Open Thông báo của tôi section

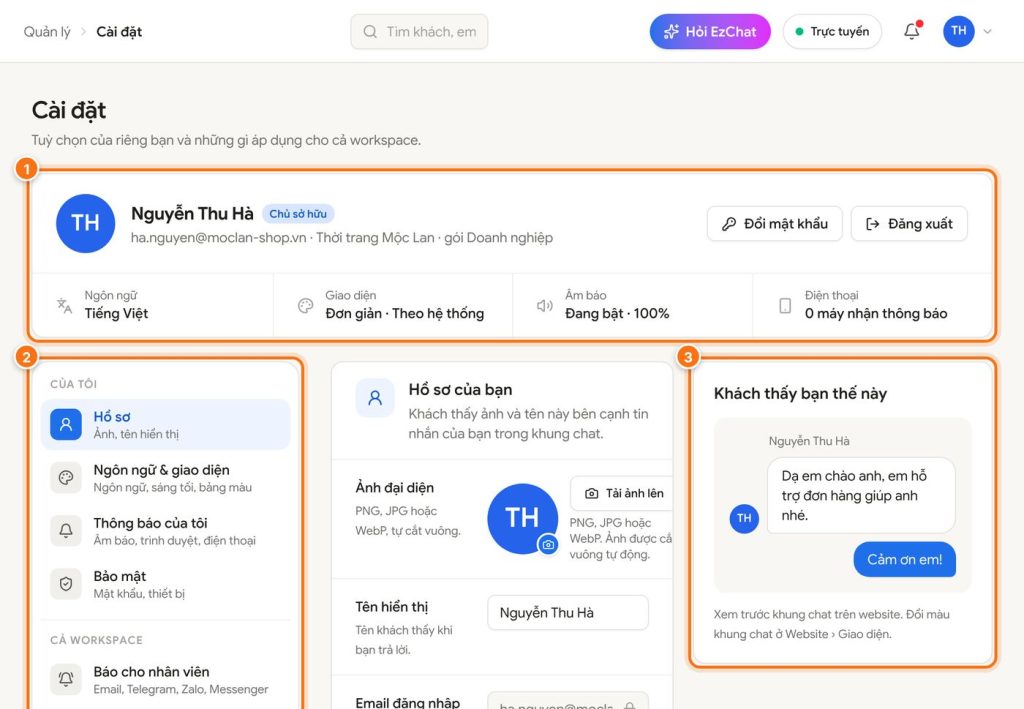point(165,531)
